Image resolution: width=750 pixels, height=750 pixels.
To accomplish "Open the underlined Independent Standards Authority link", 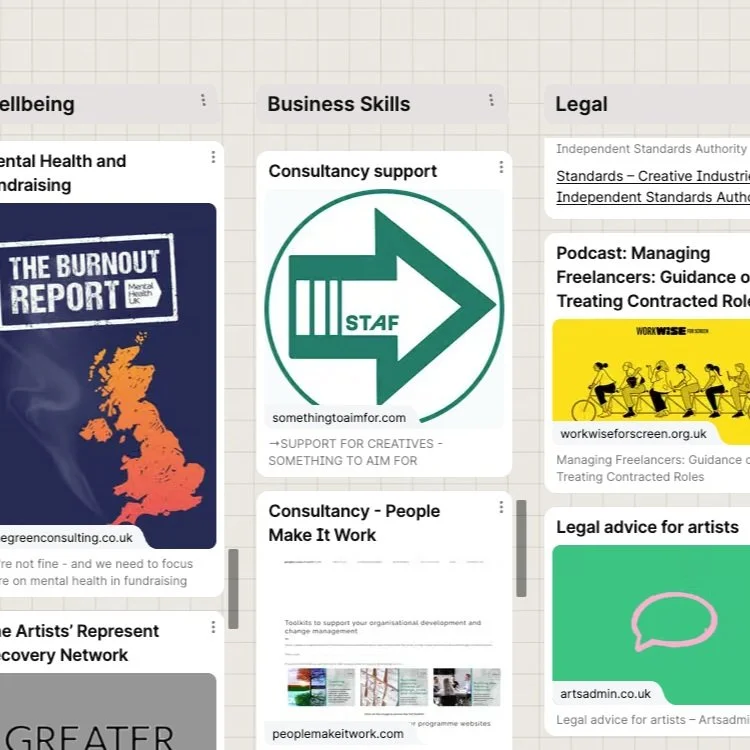I will [653, 197].
